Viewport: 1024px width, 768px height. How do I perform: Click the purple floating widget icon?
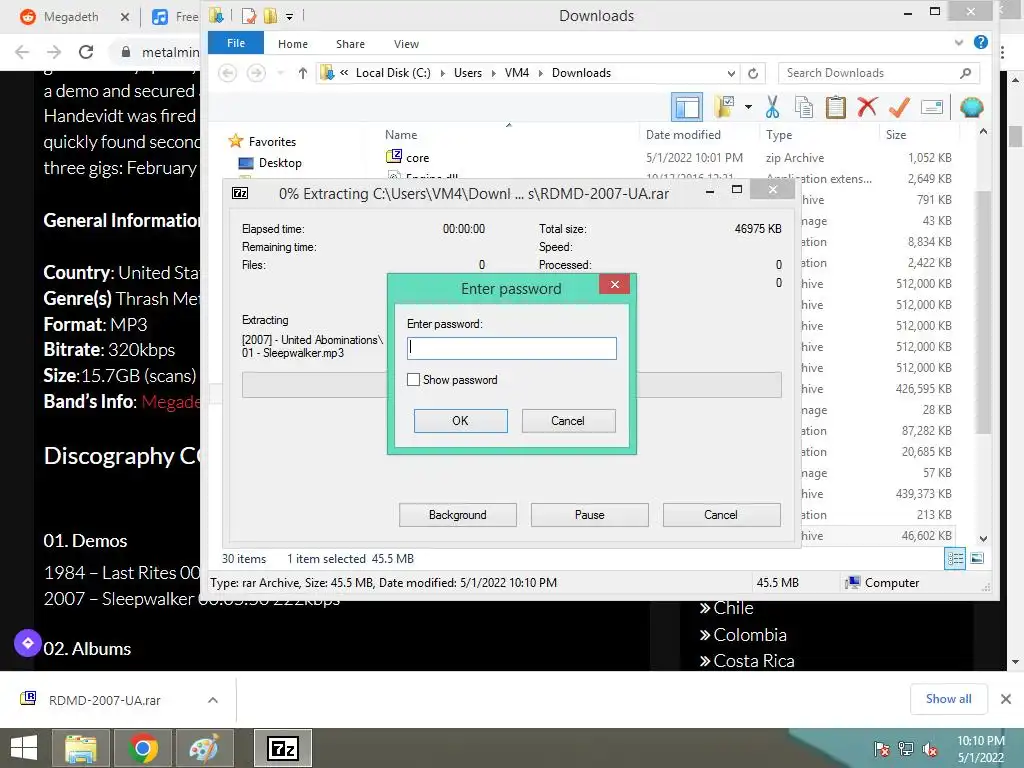click(x=27, y=643)
